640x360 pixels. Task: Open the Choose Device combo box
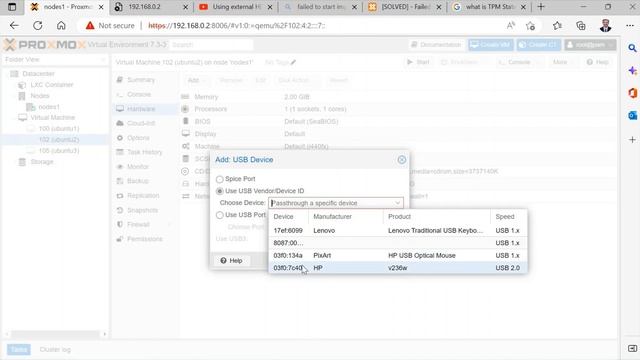[336, 203]
